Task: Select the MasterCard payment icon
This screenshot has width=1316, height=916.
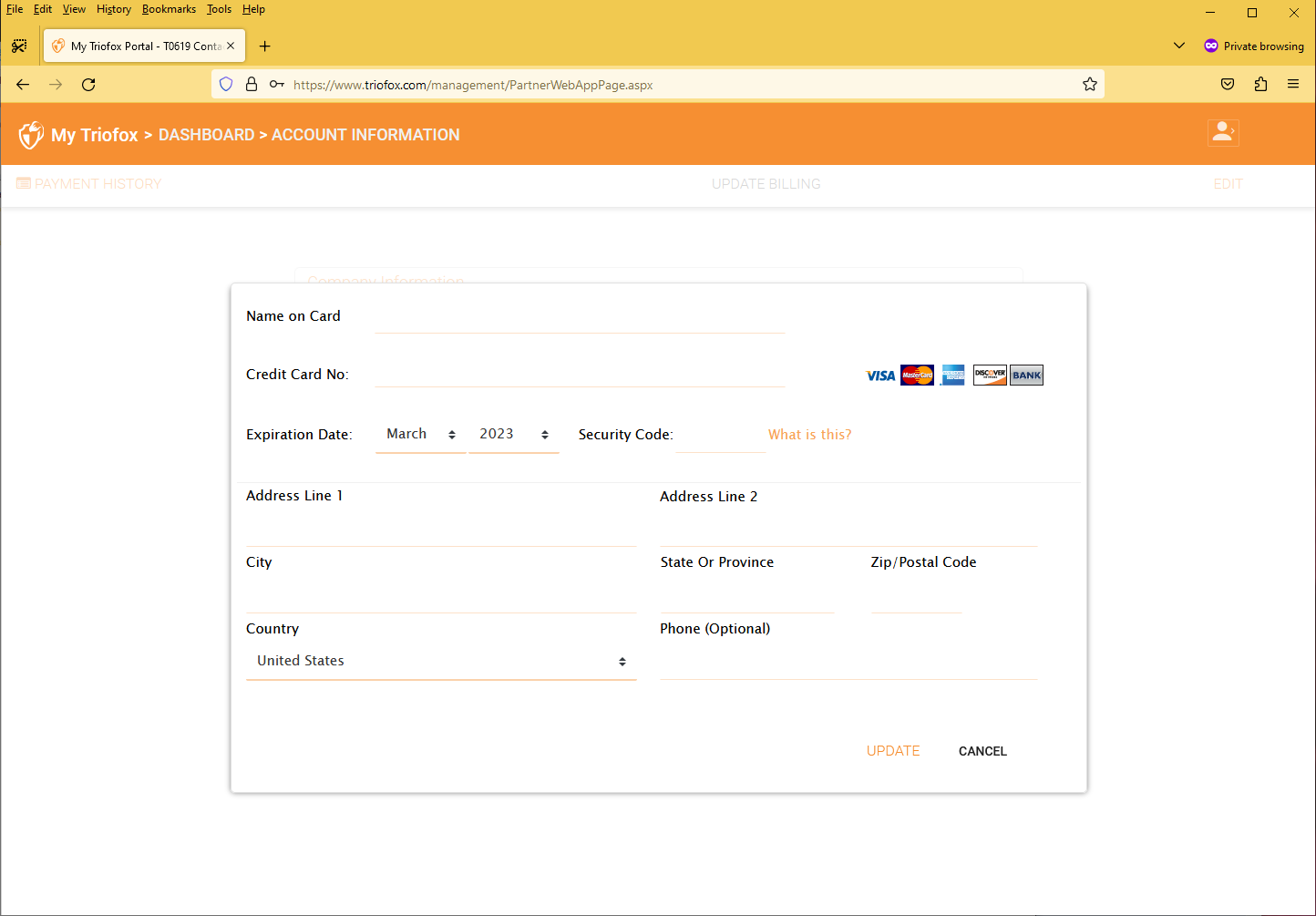Action: click(917, 375)
